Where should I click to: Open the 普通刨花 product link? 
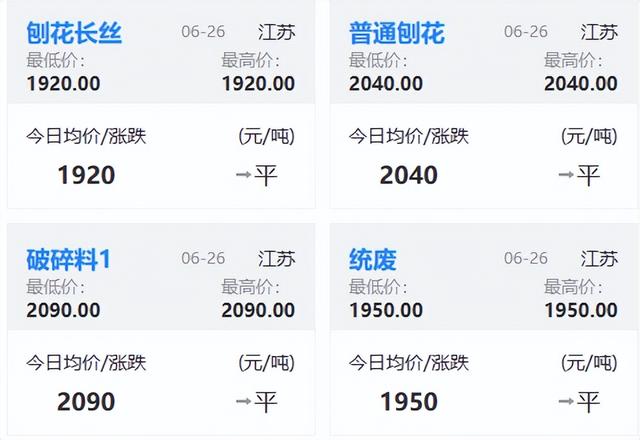click(x=396, y=33)
